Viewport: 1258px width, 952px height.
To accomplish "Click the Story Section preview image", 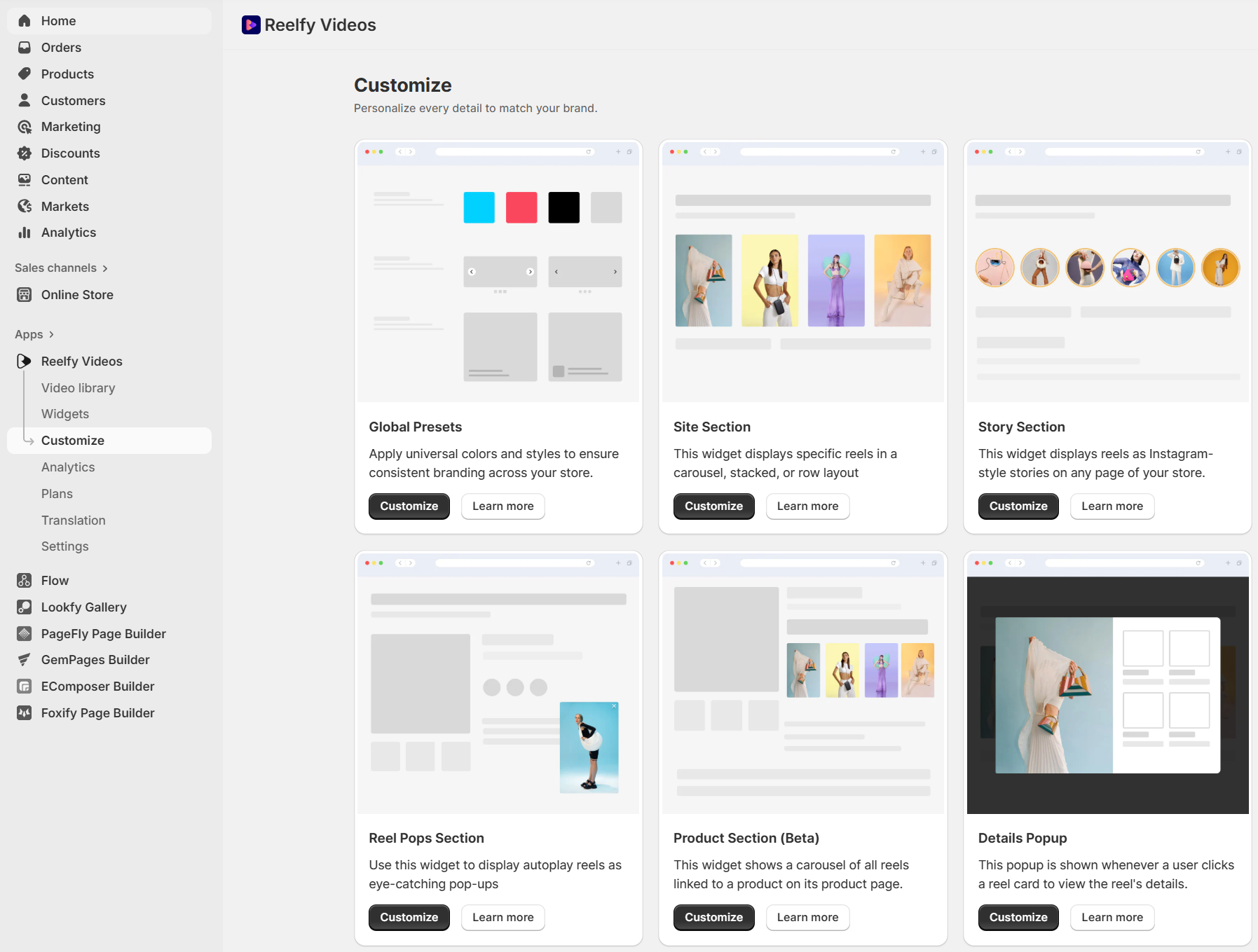I will click(x=1108, y=271).
